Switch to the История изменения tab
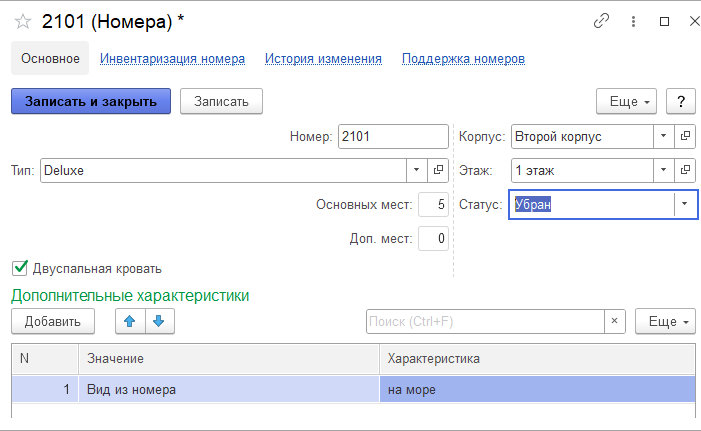This screenshot has height=431, width=701. click(323, 59)
